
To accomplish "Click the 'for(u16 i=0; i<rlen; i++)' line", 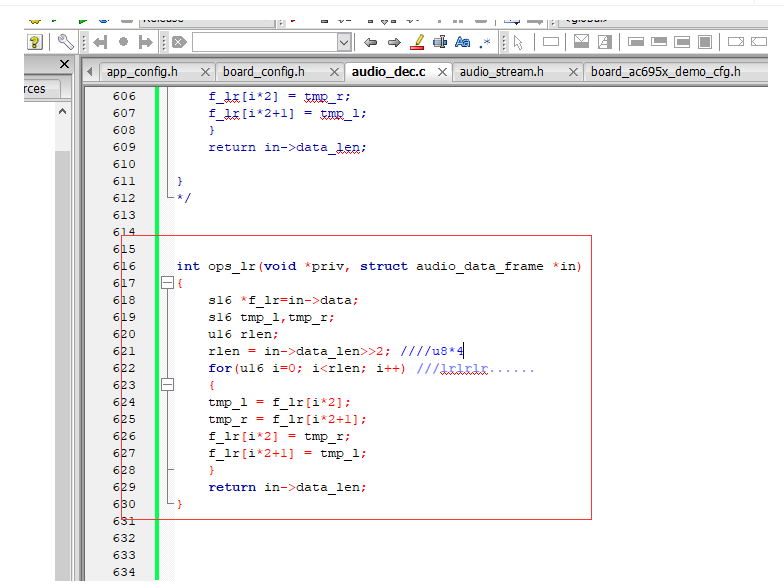I will (x=307, y=368).
